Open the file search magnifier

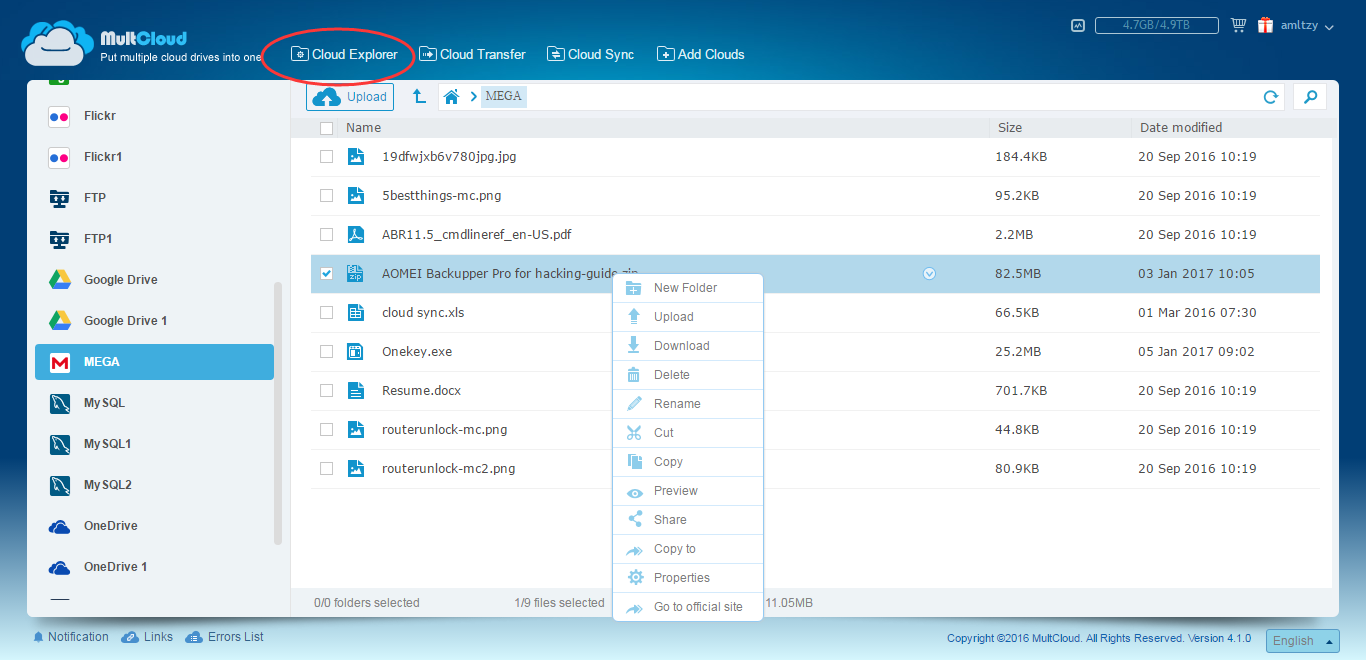pyautogui.click(x=1310, y=96)
